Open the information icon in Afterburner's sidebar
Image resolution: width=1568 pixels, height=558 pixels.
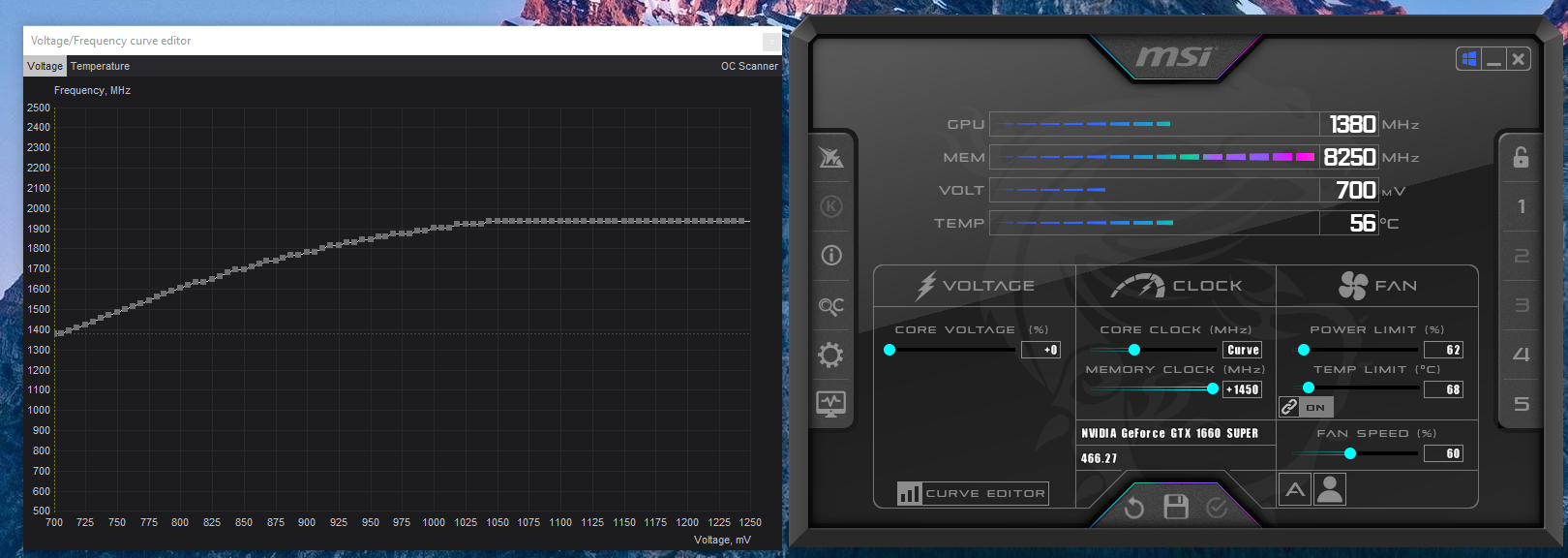[831, 256]
